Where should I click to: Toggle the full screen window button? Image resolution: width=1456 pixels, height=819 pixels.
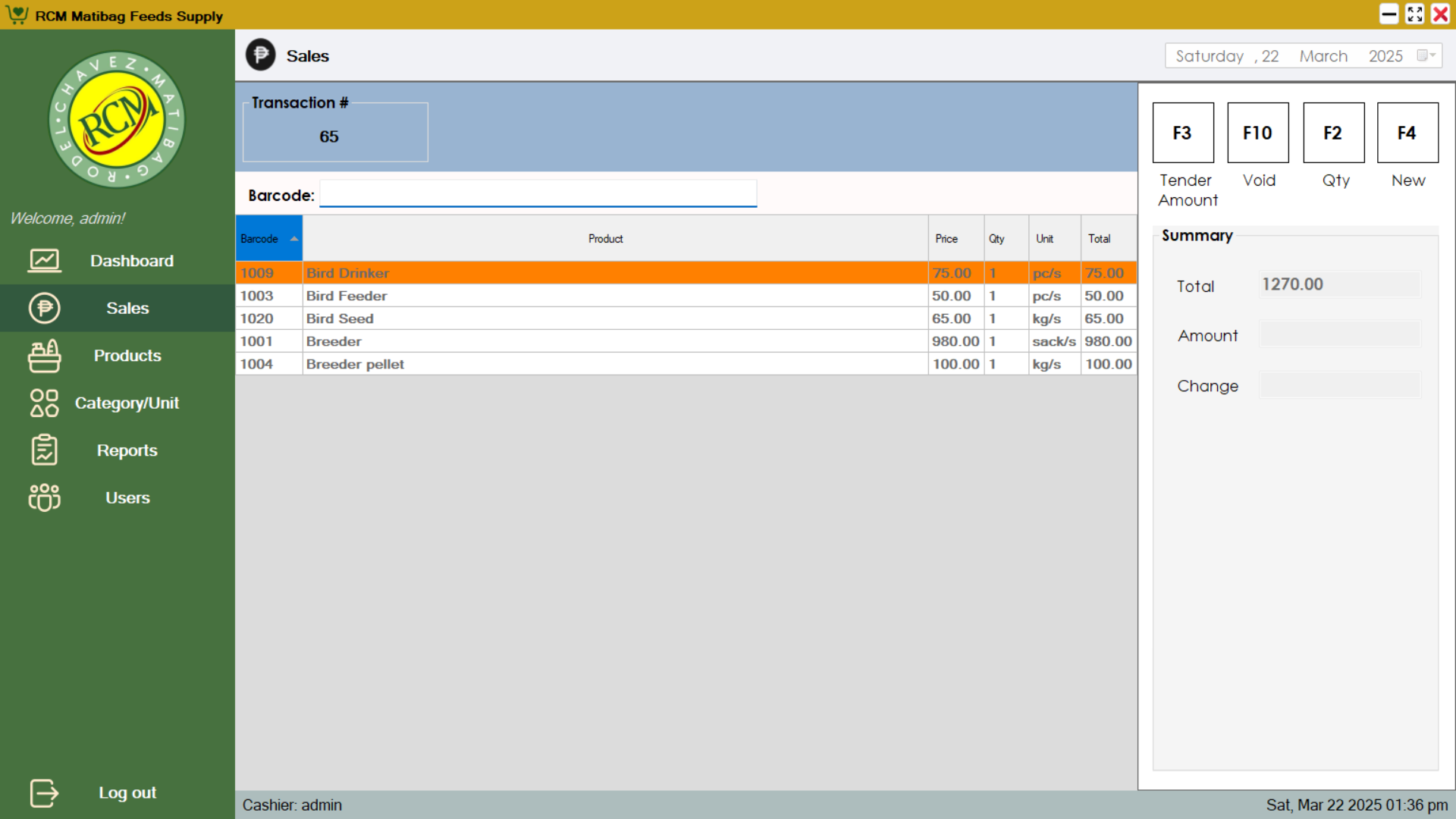click(x=1415, y=14)
